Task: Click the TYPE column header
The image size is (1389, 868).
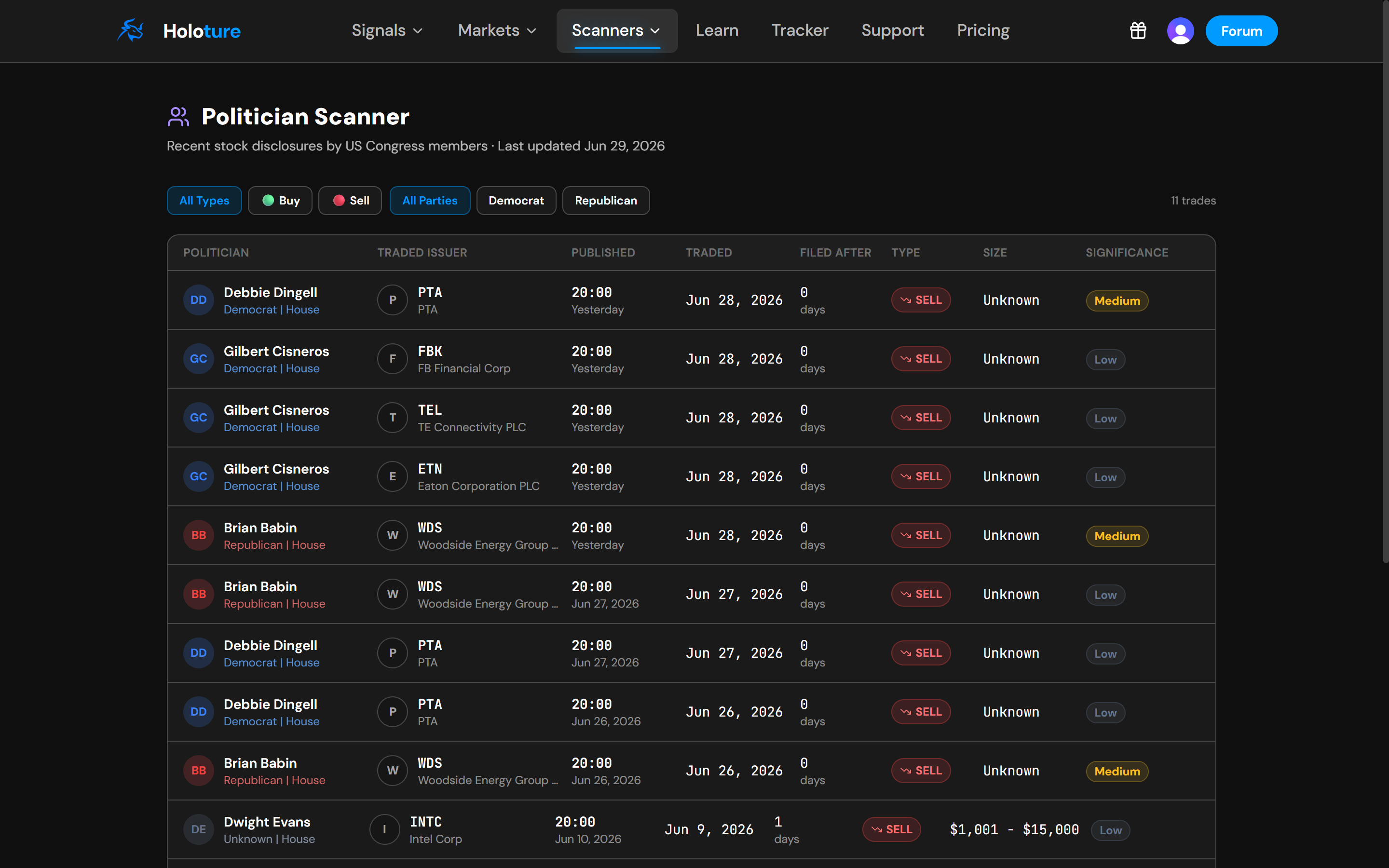Action: 905,253
